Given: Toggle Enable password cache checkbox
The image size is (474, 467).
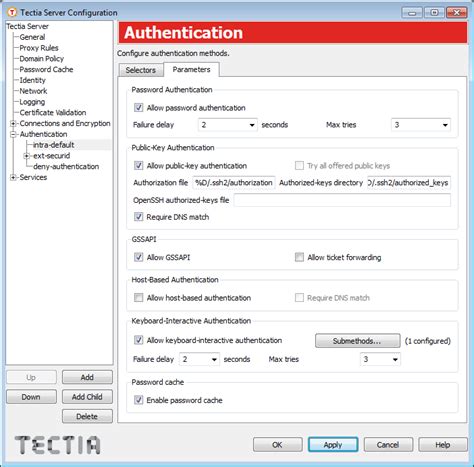Looking at the screenshot, I should pos(138,400).
